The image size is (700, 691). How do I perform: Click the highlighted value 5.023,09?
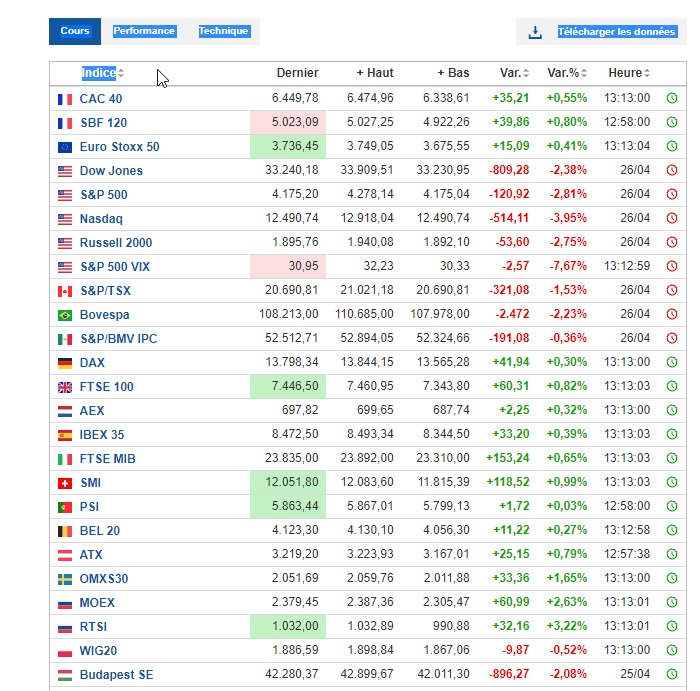[x=295, y=122]
